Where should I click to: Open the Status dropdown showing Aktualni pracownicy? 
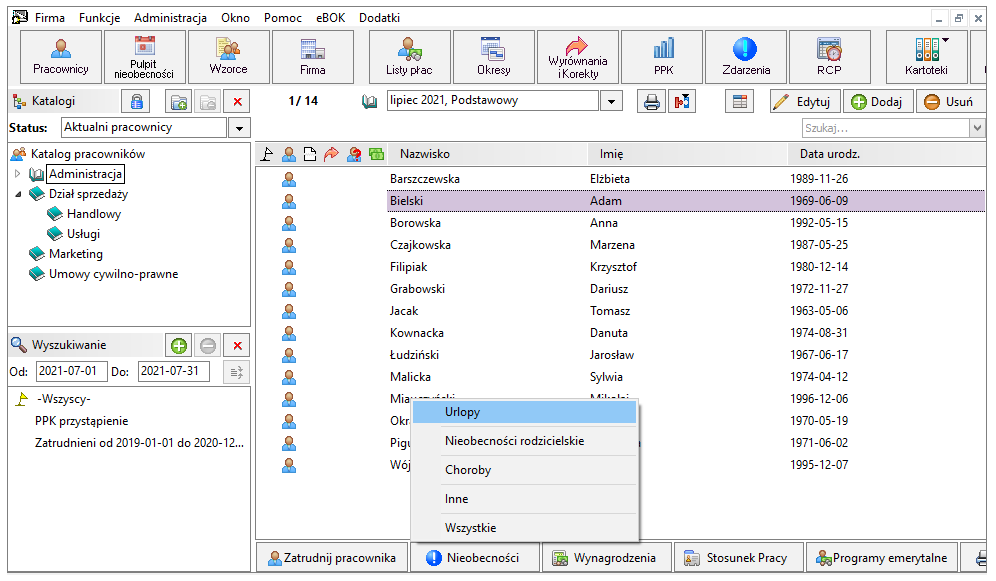pos(239,128)
